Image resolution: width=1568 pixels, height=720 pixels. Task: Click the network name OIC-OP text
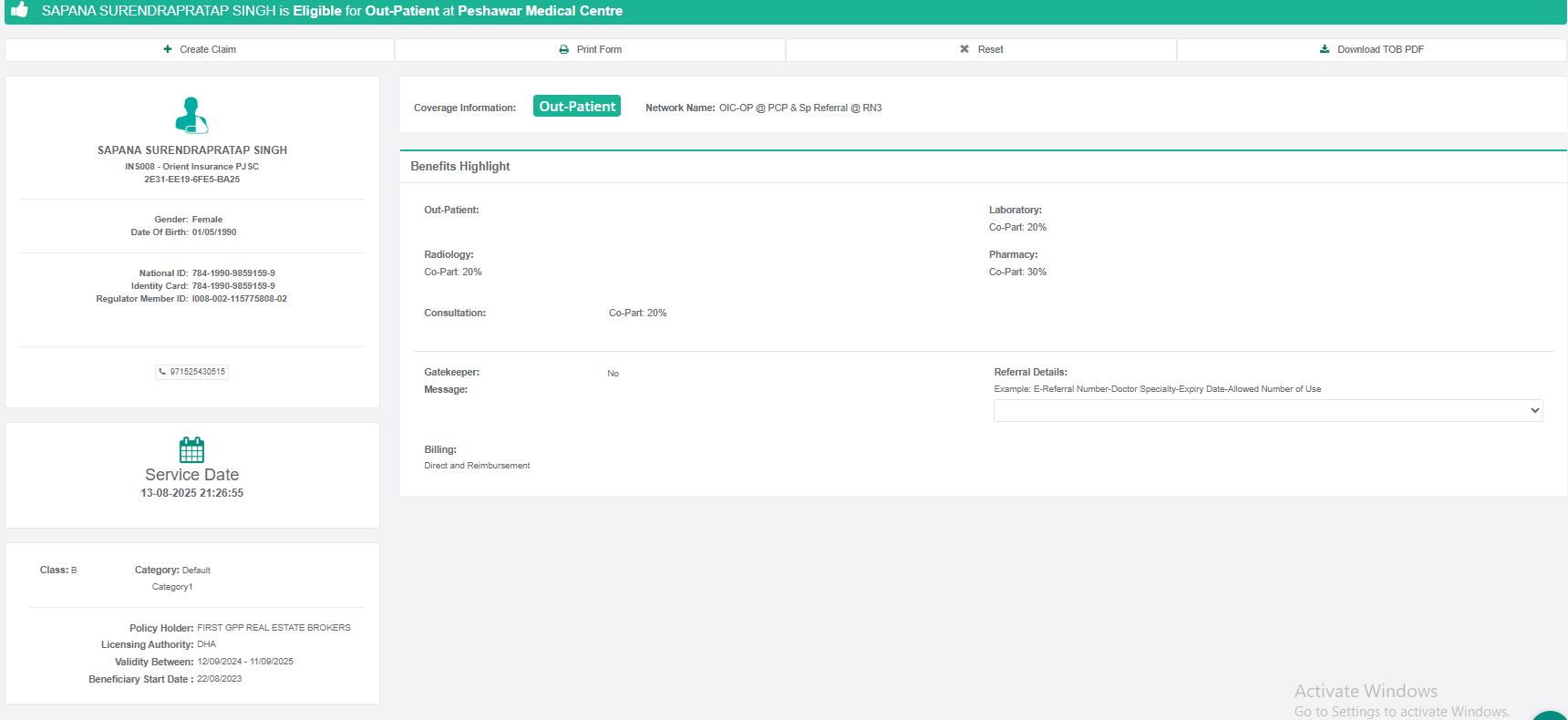[x=799, y=108]
